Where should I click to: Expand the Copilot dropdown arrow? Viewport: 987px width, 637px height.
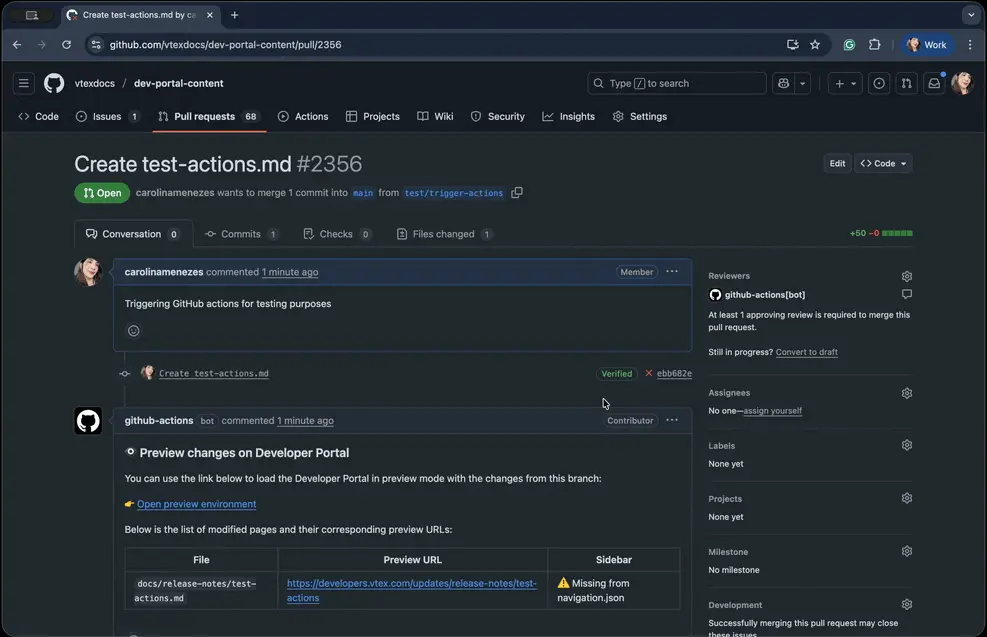[803, 83]
